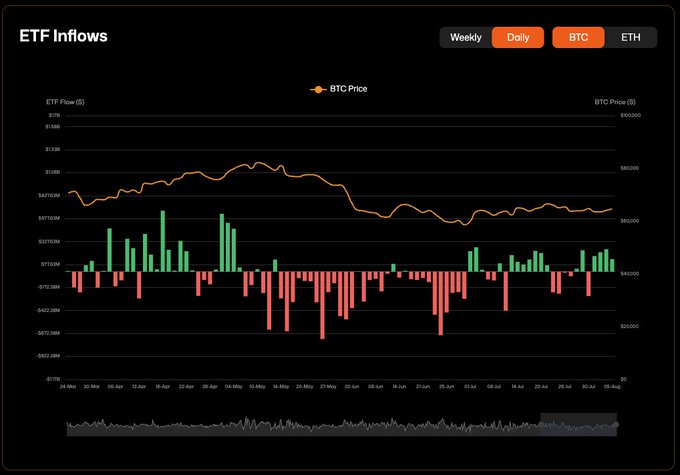Click the 04-May date axis label
This screenshot has width=680, height=475.
233,387
